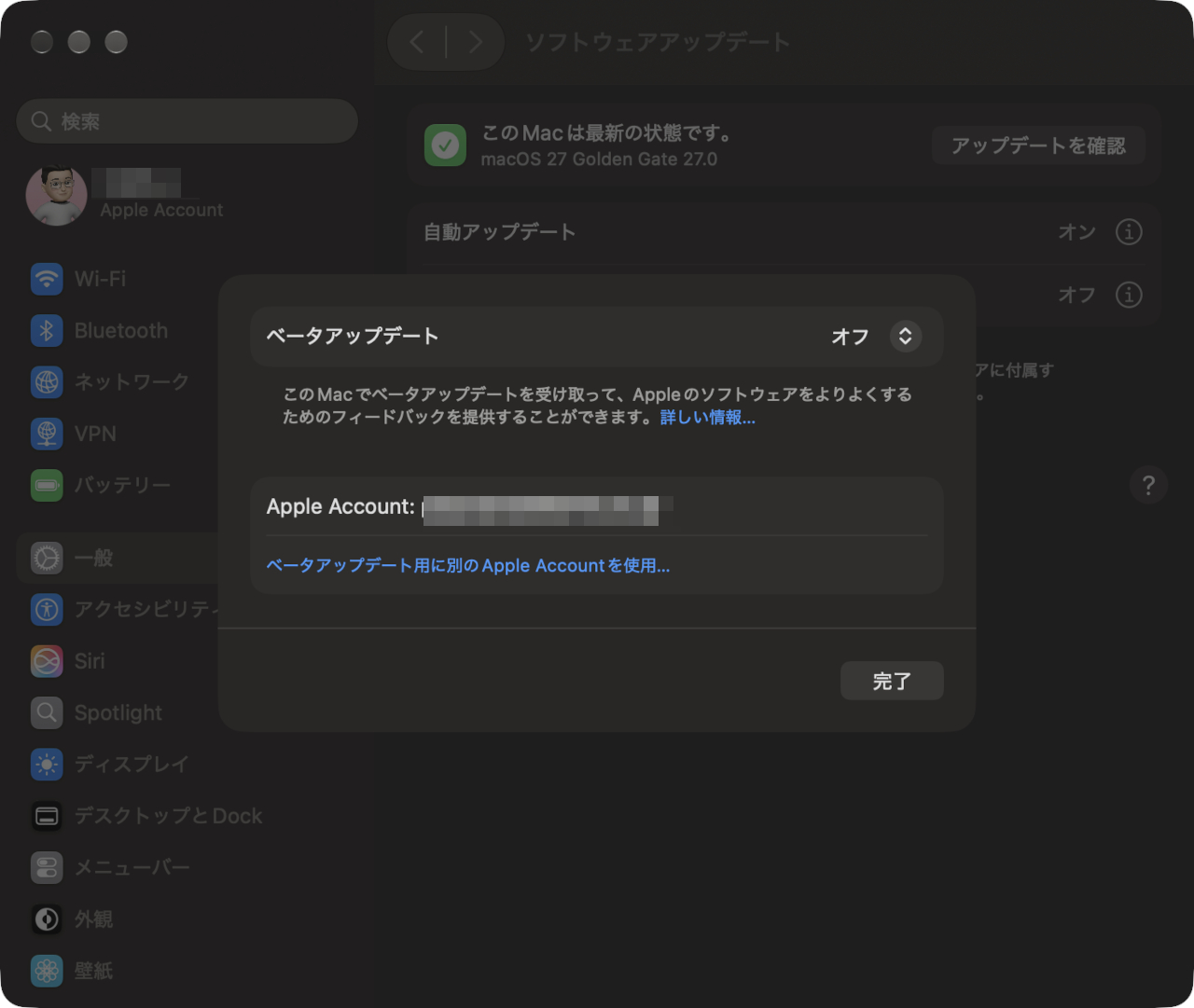
Task: Go forward with the right chevron
Action: click(476, 42)
